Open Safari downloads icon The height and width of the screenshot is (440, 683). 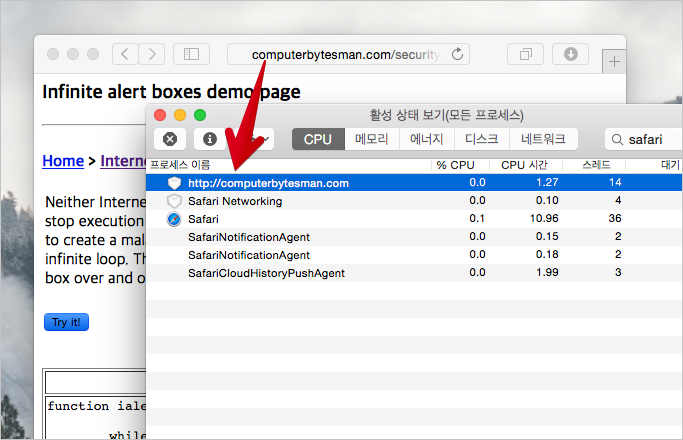[x=571, y=54]
